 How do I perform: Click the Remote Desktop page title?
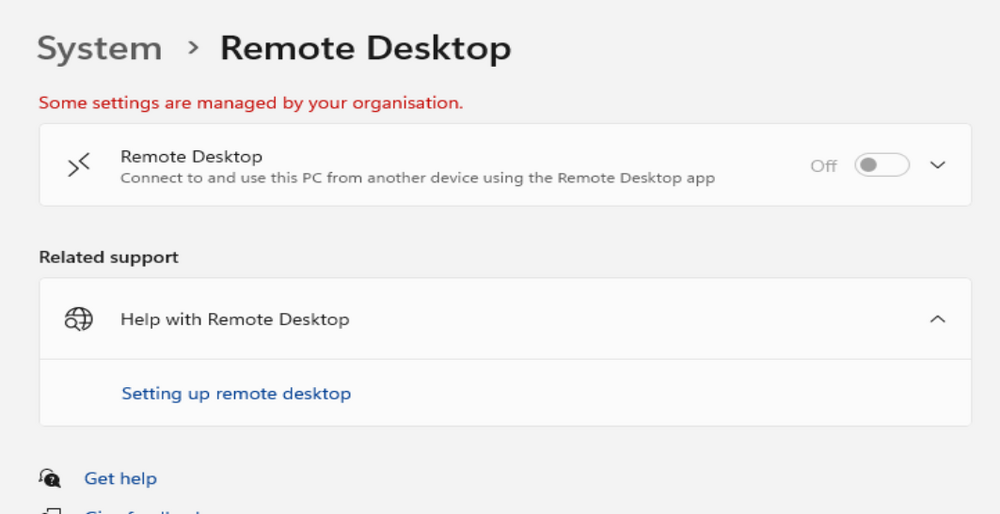tap(365, 48)
